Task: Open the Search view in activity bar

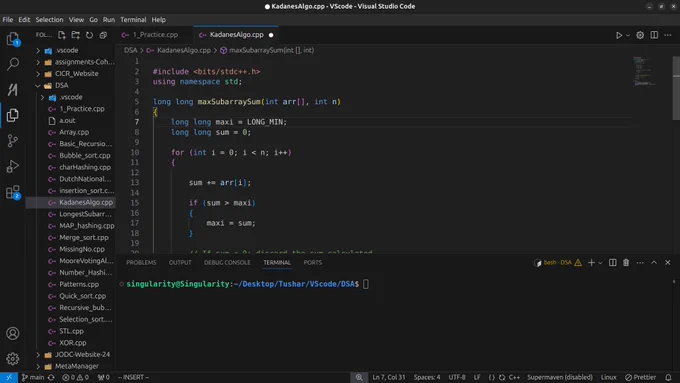Action: [13, 64]
